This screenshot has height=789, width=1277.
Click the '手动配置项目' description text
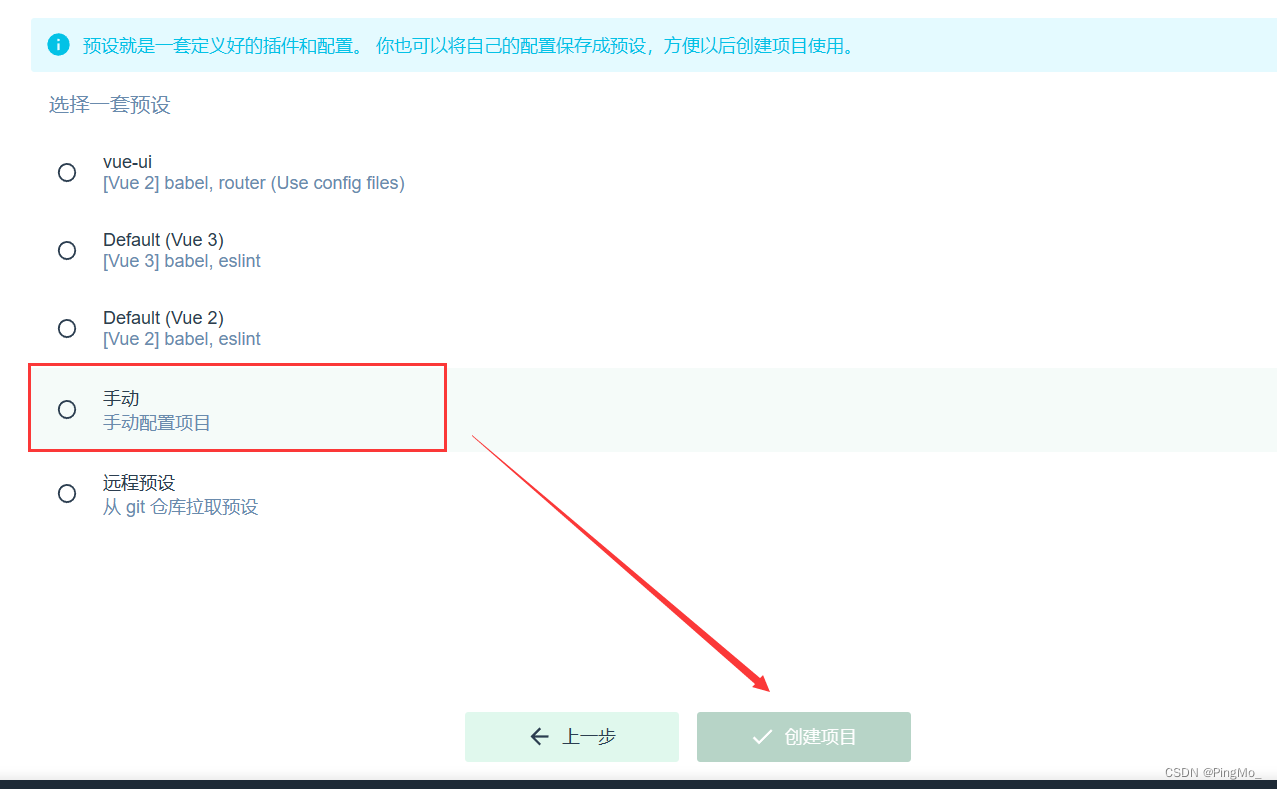point(157,423)
